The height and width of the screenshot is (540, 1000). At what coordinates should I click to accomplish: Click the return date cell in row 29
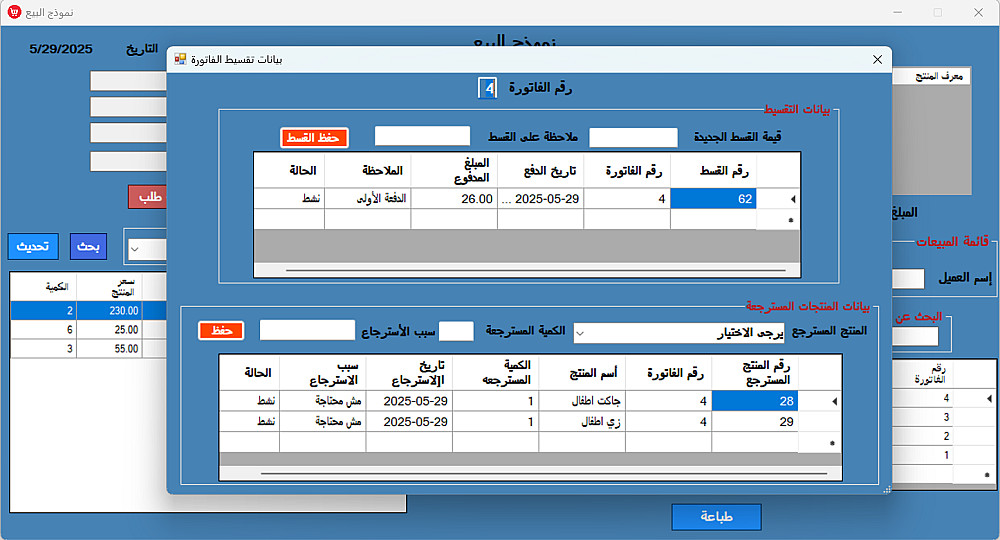(409, 421)
